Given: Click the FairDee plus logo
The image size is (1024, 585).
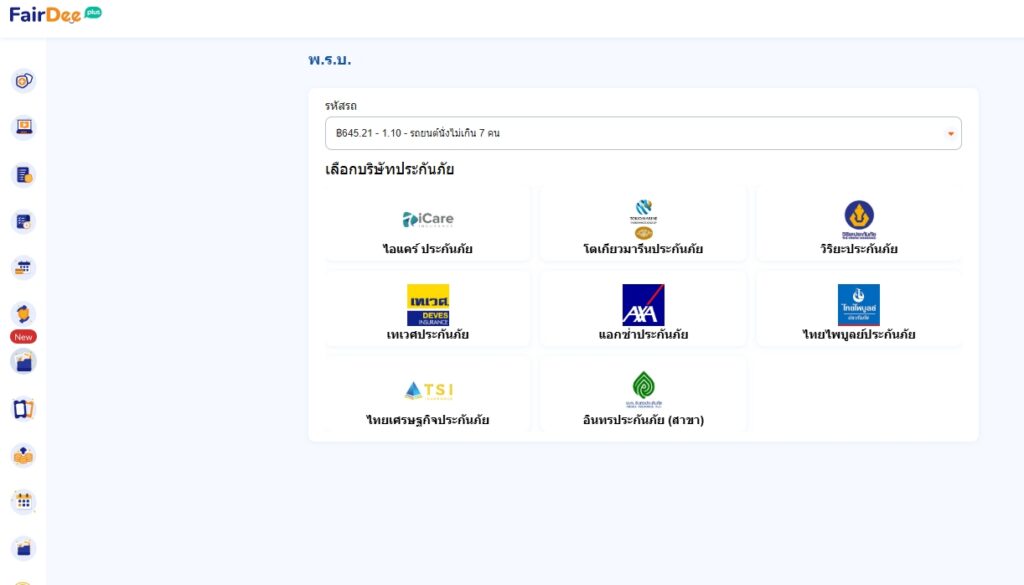Looking at the screenshot, I should click(x=55, y=15).
